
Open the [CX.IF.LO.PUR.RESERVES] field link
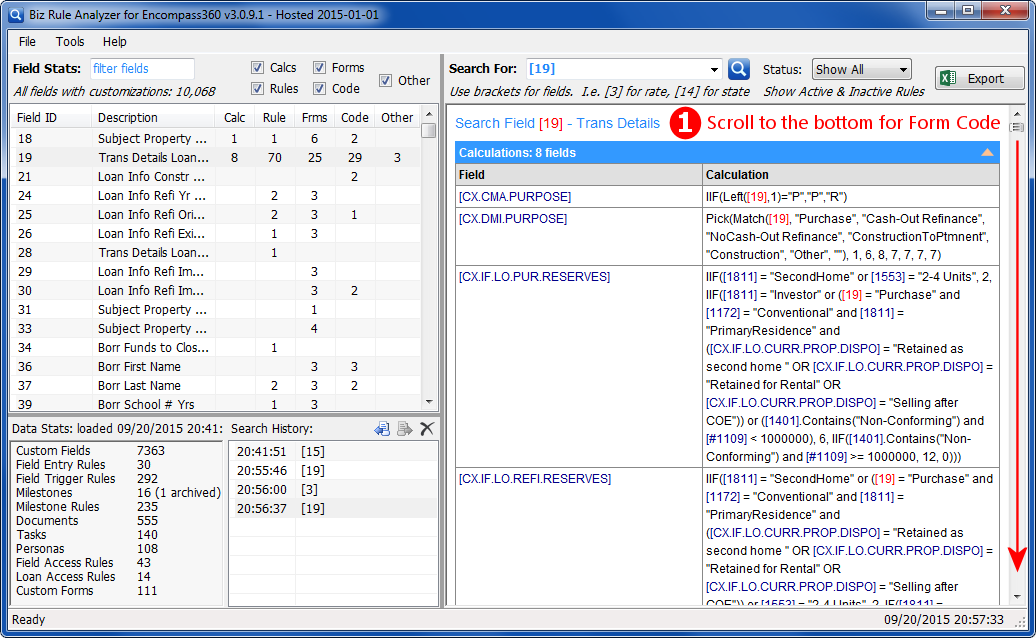click(535, 277)
